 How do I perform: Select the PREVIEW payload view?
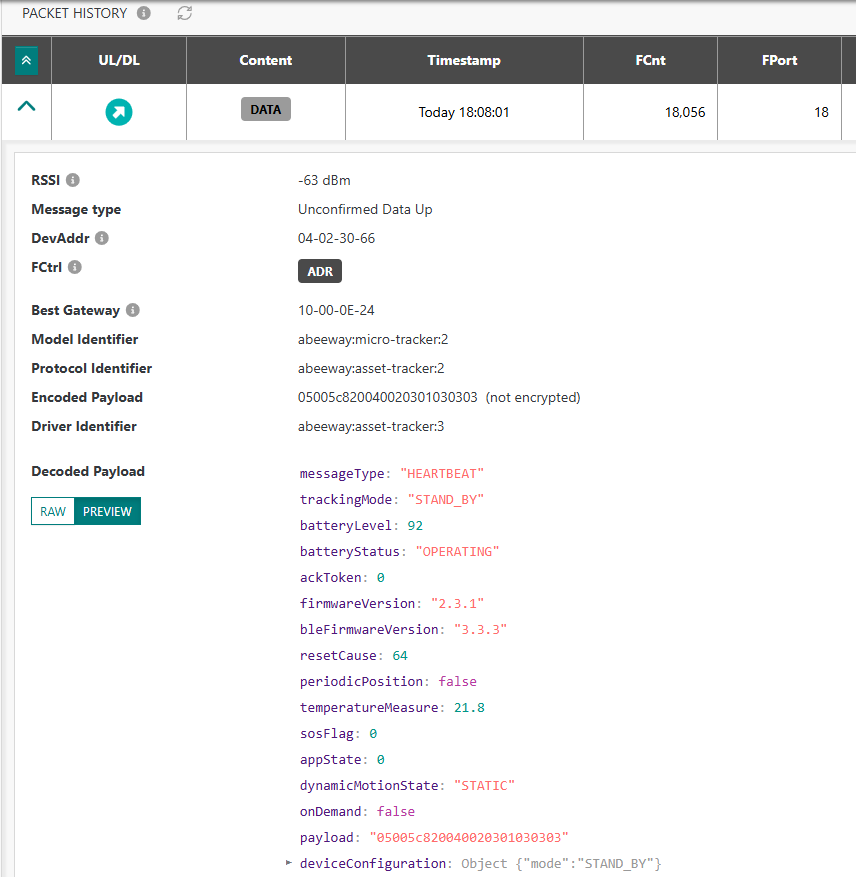107,511
